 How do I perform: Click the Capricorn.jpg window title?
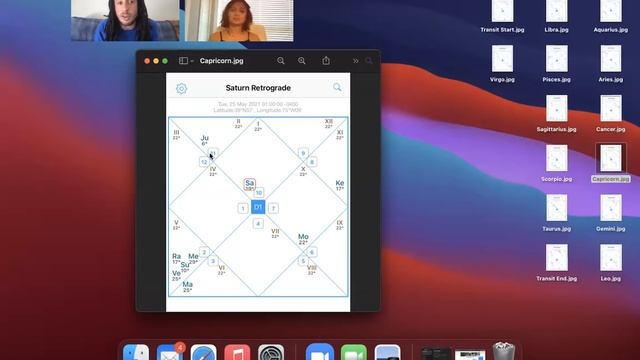(x=222, y=61)
